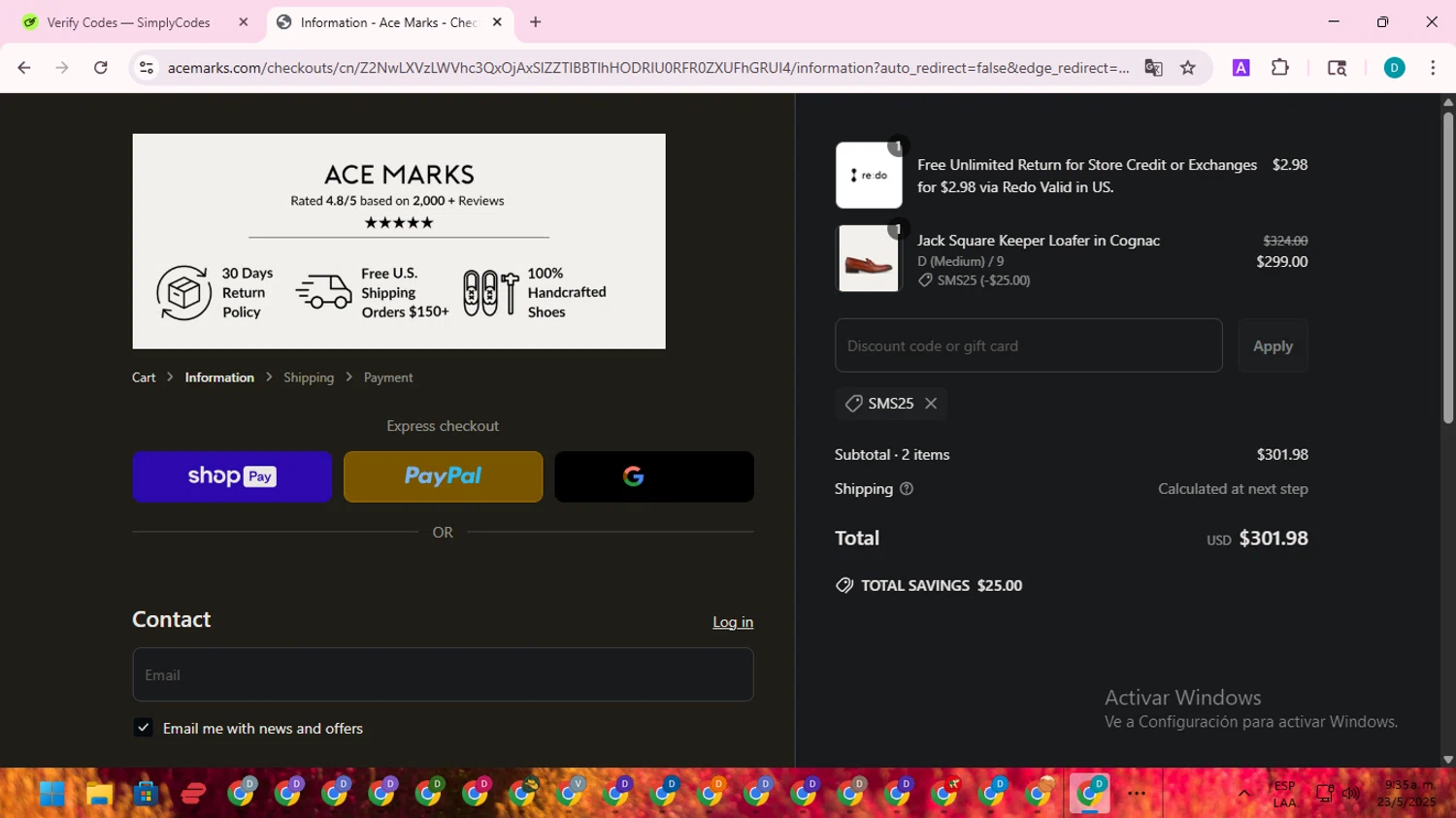Pay with Shop Pay
The height and width of the screenshot is (818, 1456).
[x=232, y=476]
